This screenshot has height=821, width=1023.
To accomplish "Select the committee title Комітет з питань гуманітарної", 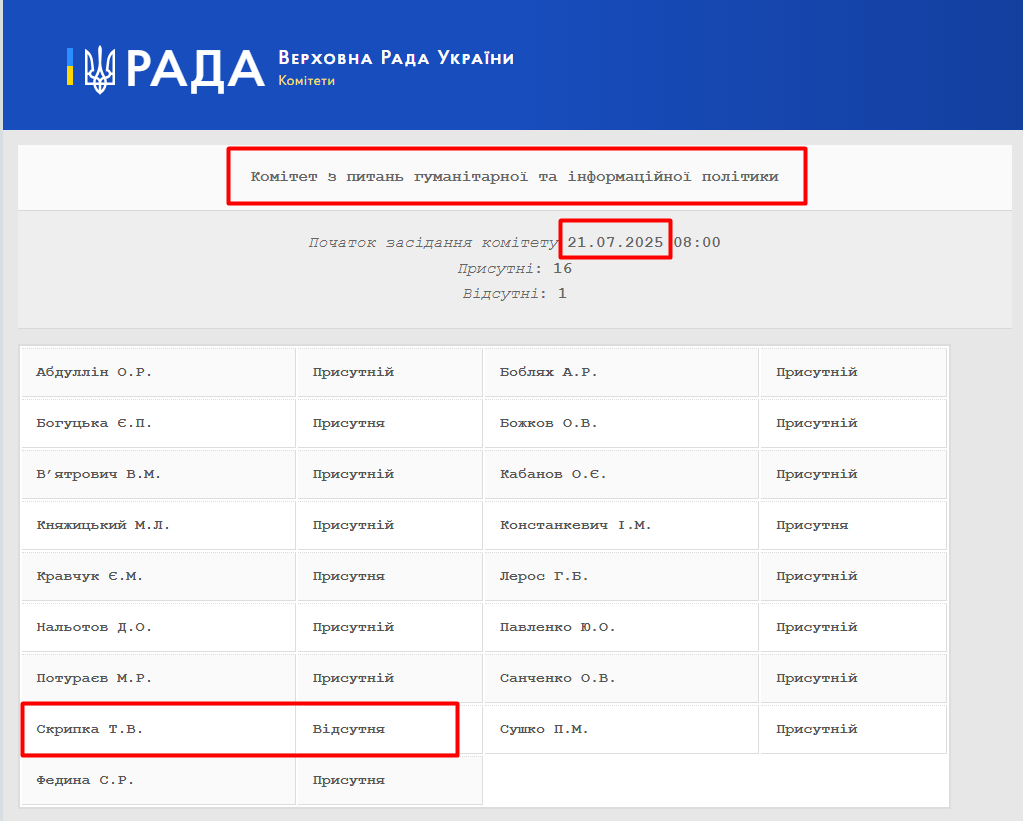I will tap(515, 176).
